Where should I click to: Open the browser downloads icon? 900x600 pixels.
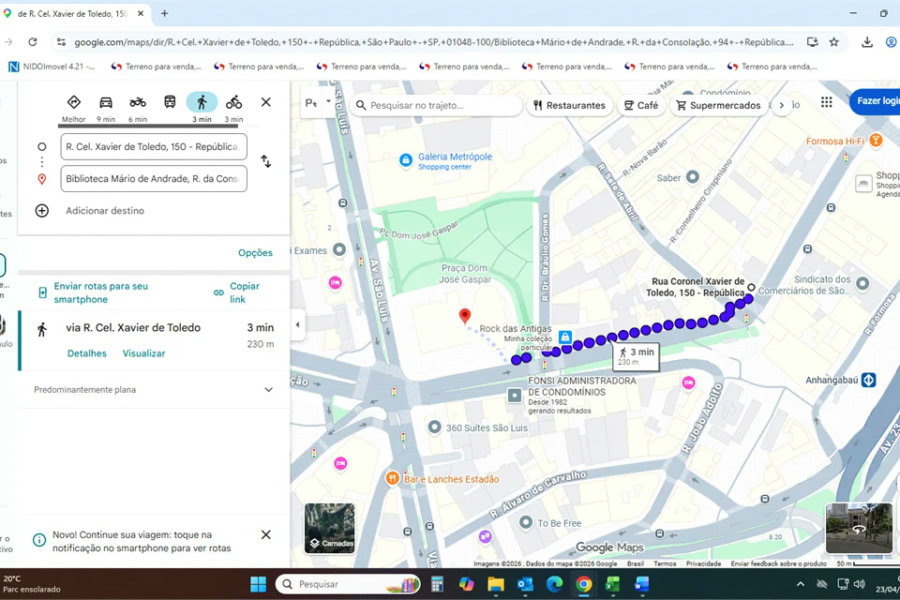pos(867,42)
